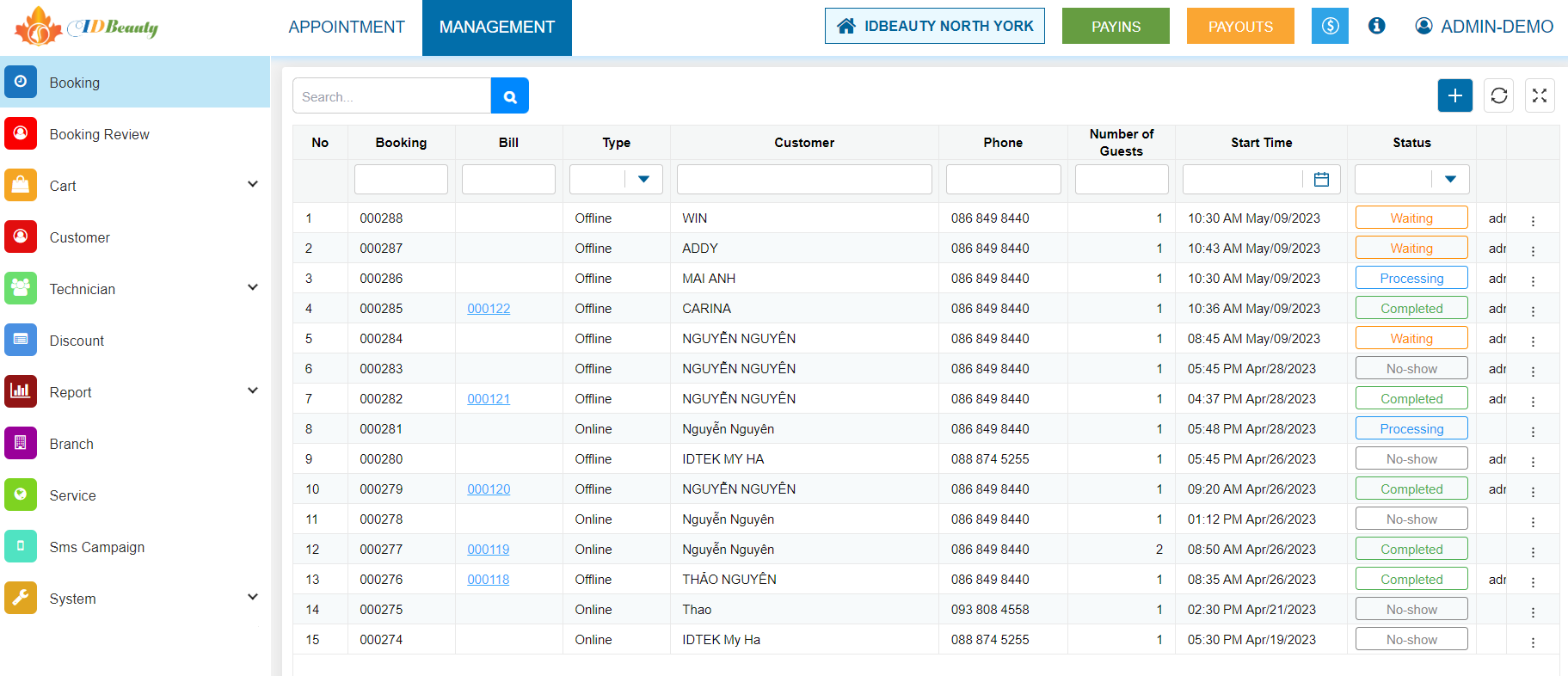Click the Customer column filter field
1568x676 pixels.
point(804,179)
